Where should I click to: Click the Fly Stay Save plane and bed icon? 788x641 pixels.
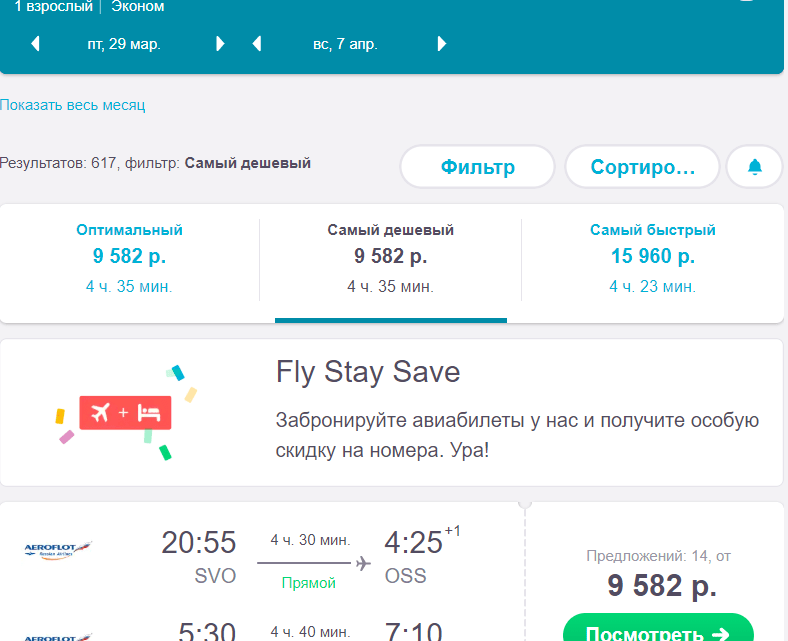click(x=125, y=413)
